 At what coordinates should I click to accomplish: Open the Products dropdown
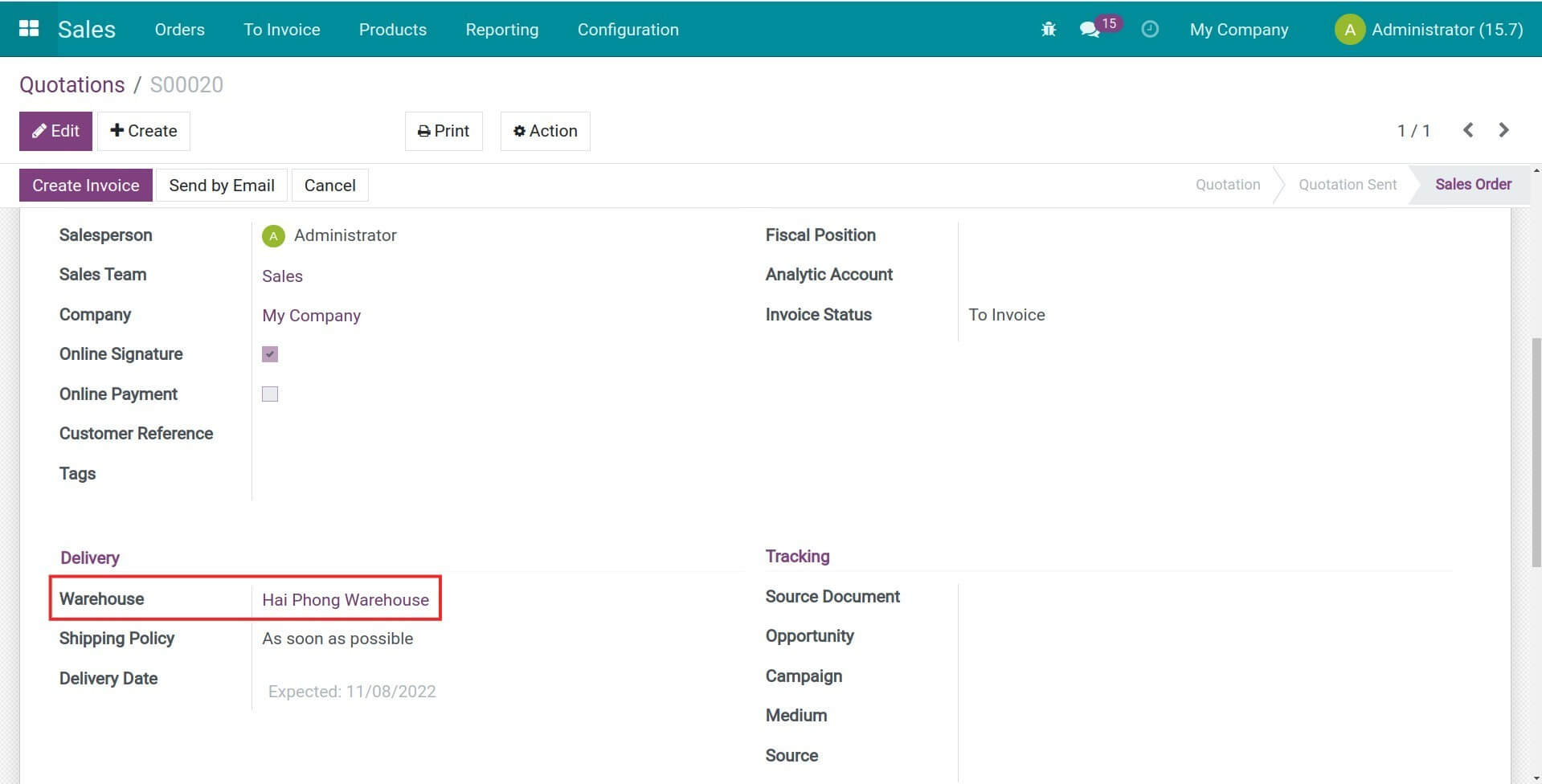(x=392, y=29)
